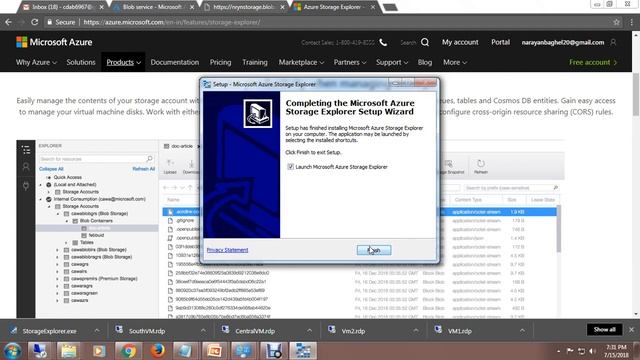The width and height of the screenshot is (640, 360).
Task: Open the Windows Start button
Action: tap(12, 351)
